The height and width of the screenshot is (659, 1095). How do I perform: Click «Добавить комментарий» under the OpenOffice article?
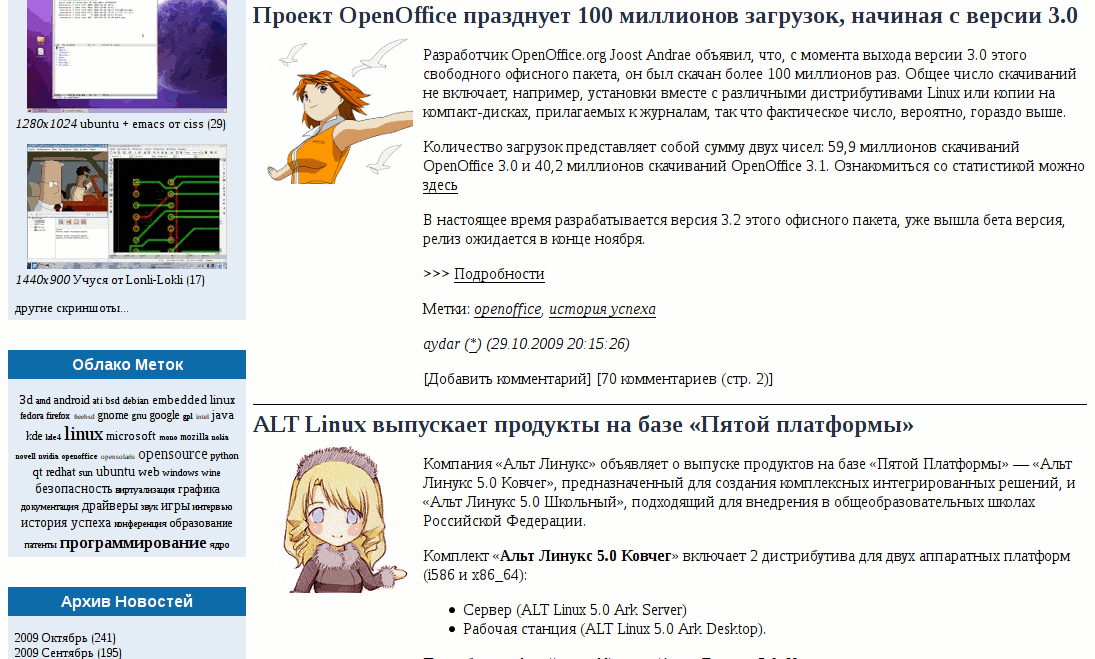click(507, 378)
